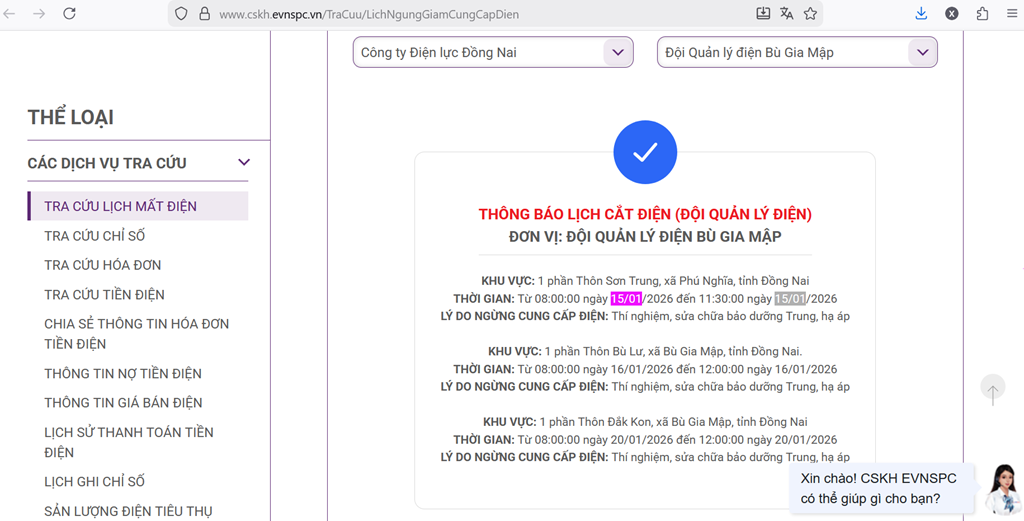Open the Công ty Điện lực Đồng Nai dropdown
This screenshot has height=521, width=1024.
[493, 52]
